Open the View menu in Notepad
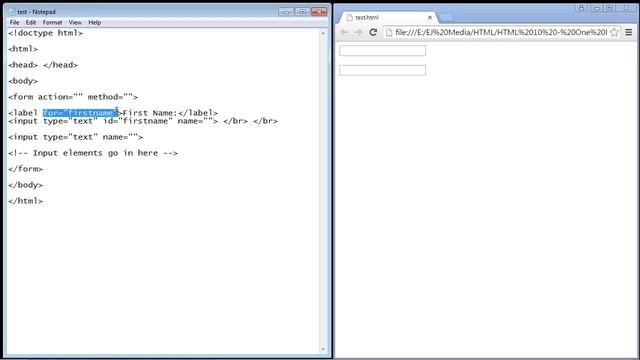 75,22
